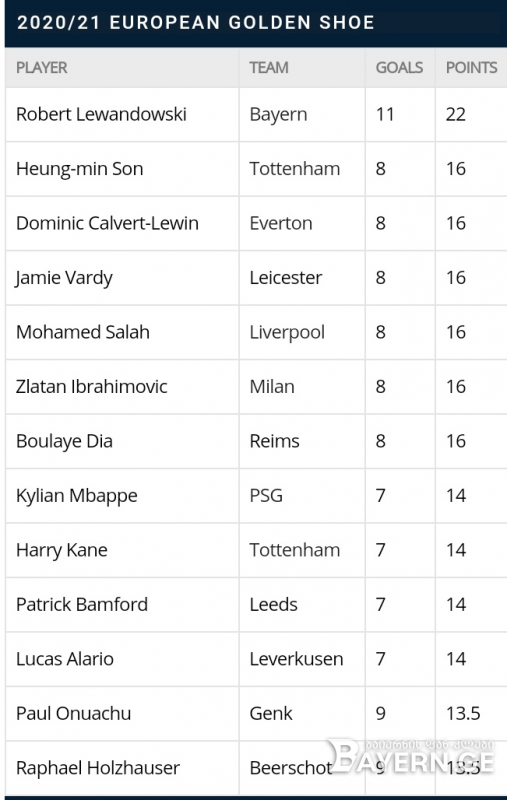Click the GOALS column header
Image resolution: width=507 pixels, height=800 pixels.
399,67
